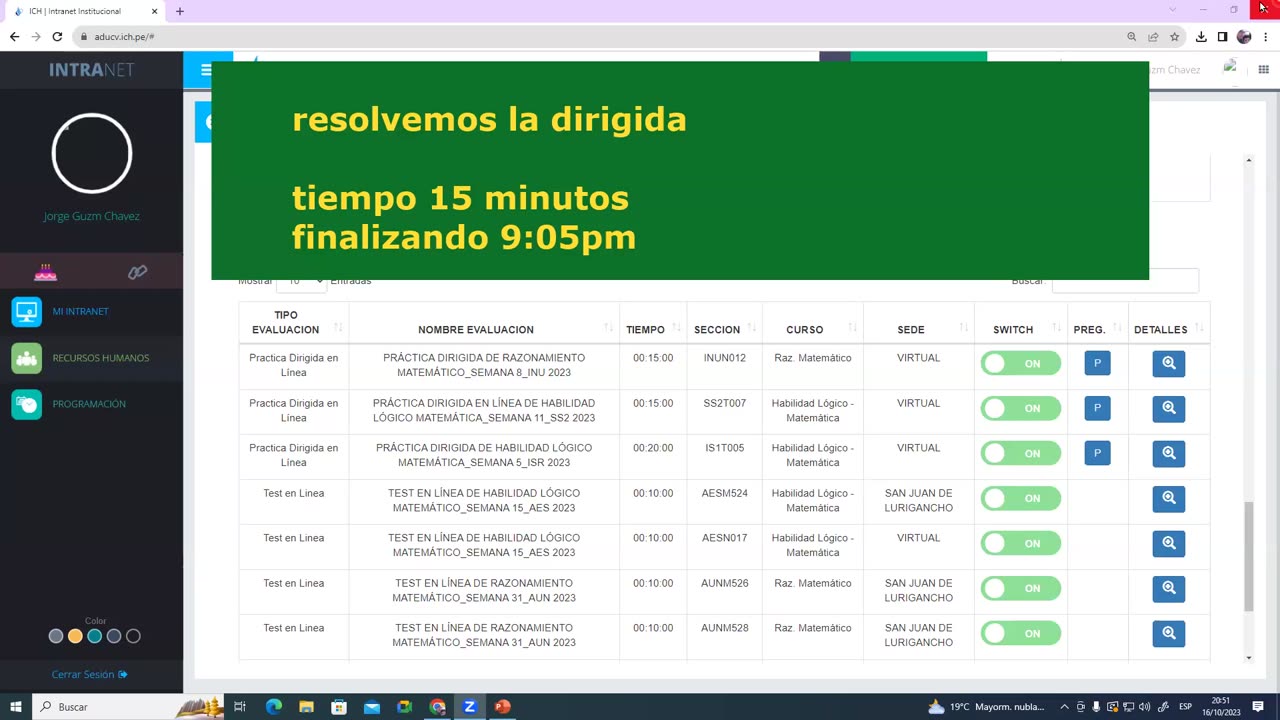1280x720 pixels.
Task: Click the RECURSOS HUMANOS people icon
Action: 27,358
